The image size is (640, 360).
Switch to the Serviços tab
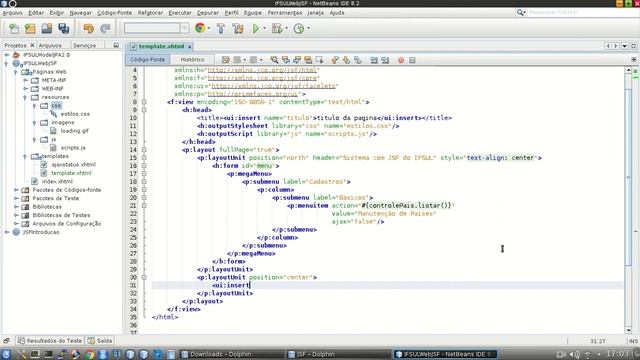[x=84, y=45]
